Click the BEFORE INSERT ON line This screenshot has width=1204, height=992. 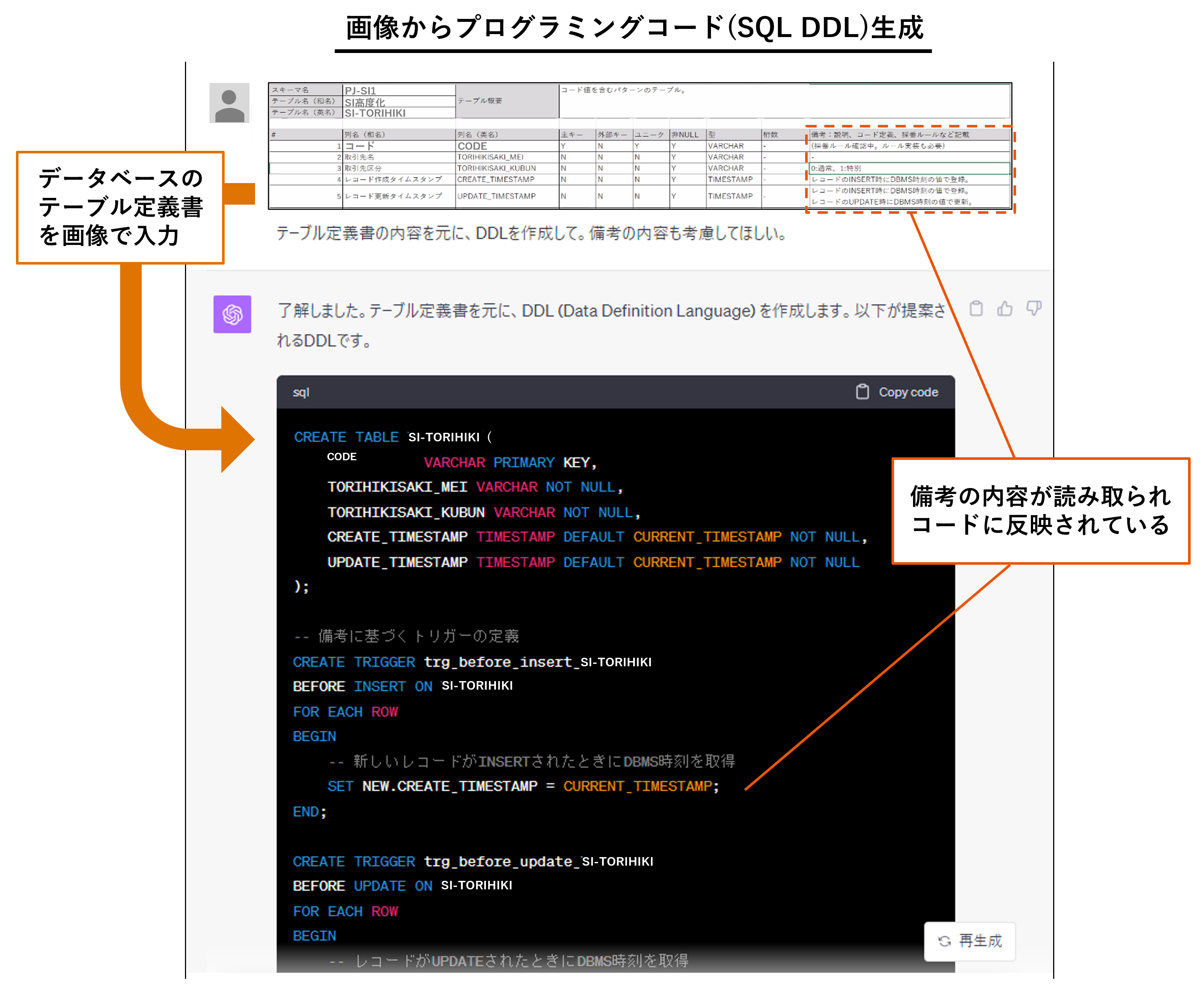(403, 686)
